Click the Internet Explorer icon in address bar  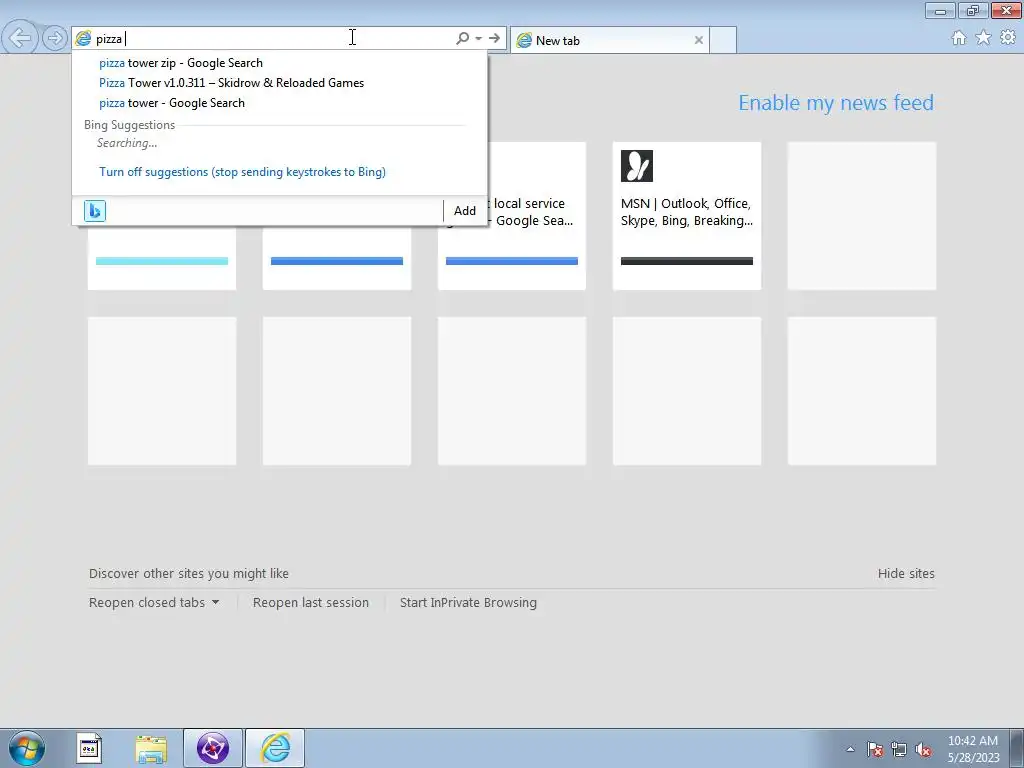point(84,39)
